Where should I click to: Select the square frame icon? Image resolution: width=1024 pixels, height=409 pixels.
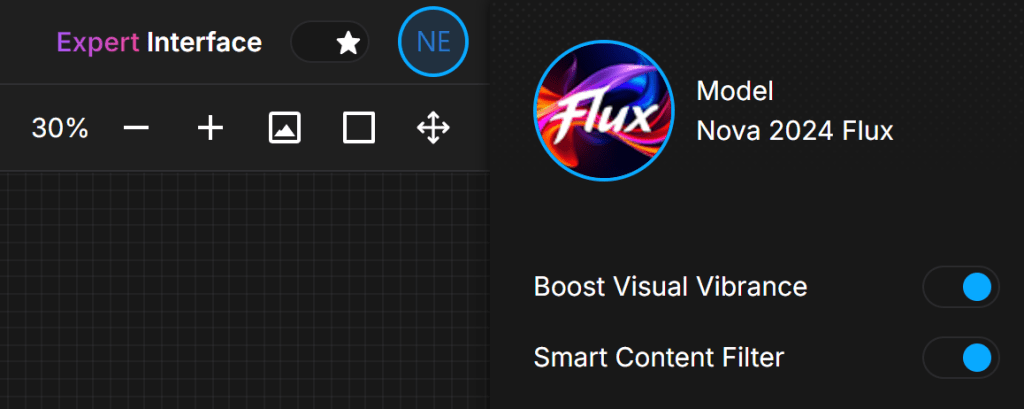pyautogui.click(x=359, y=128)
